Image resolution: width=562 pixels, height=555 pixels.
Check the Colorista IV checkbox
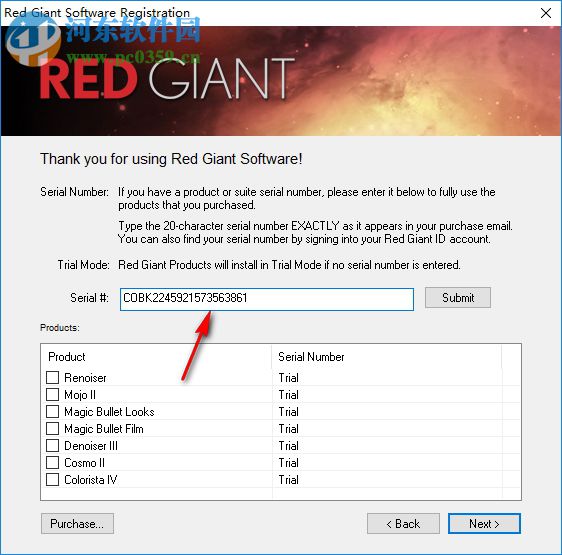click(52, 479)
